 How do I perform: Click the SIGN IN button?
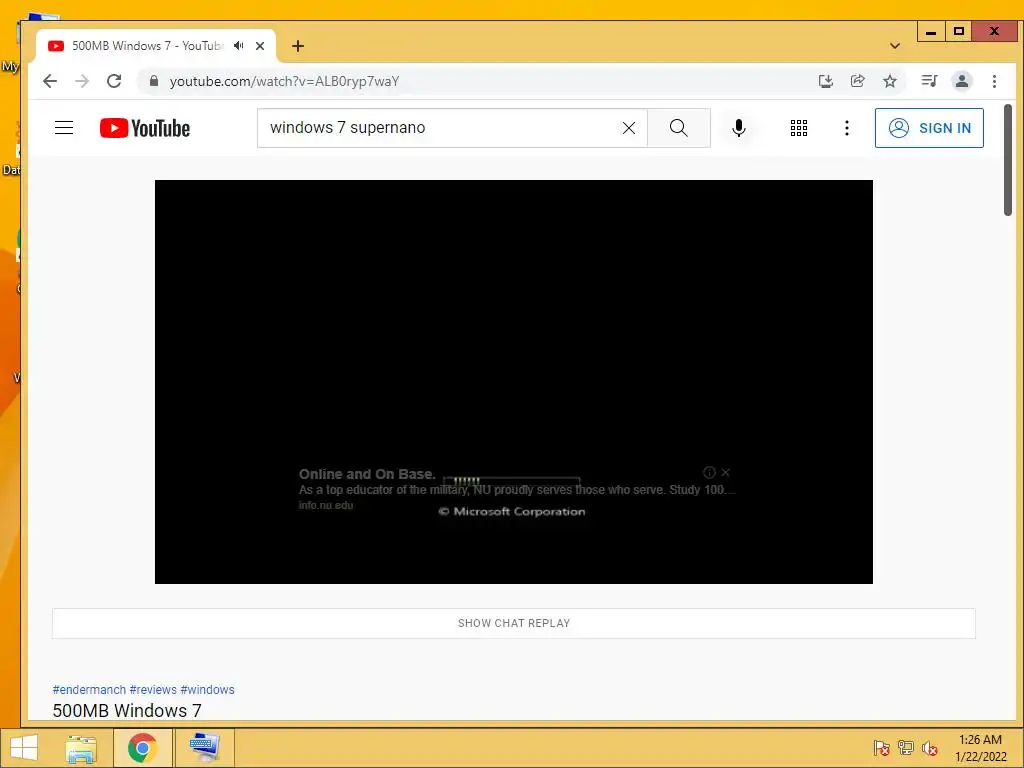click(x=929, y=128)
